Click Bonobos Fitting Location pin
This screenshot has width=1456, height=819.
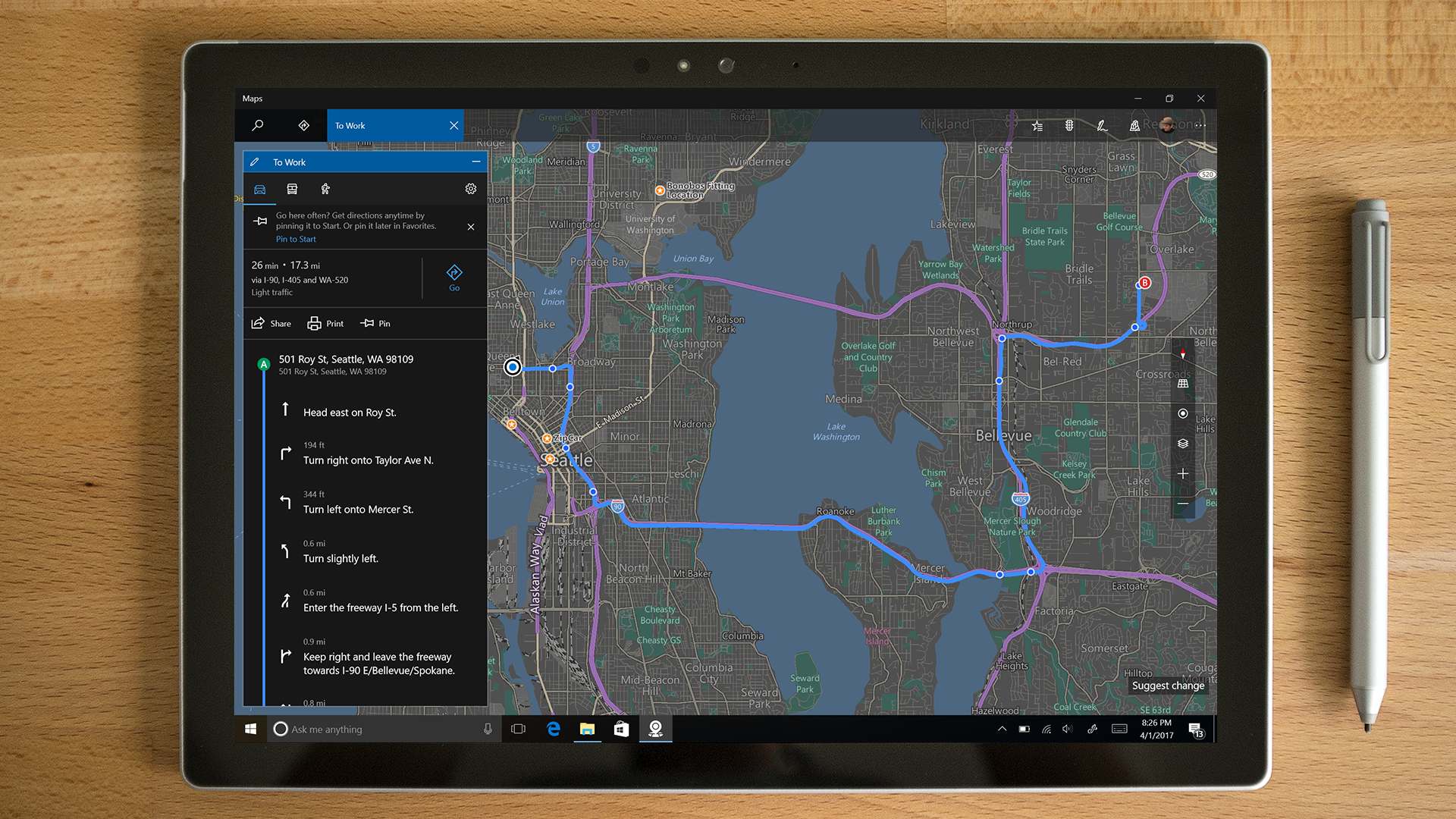coord(660,190)
